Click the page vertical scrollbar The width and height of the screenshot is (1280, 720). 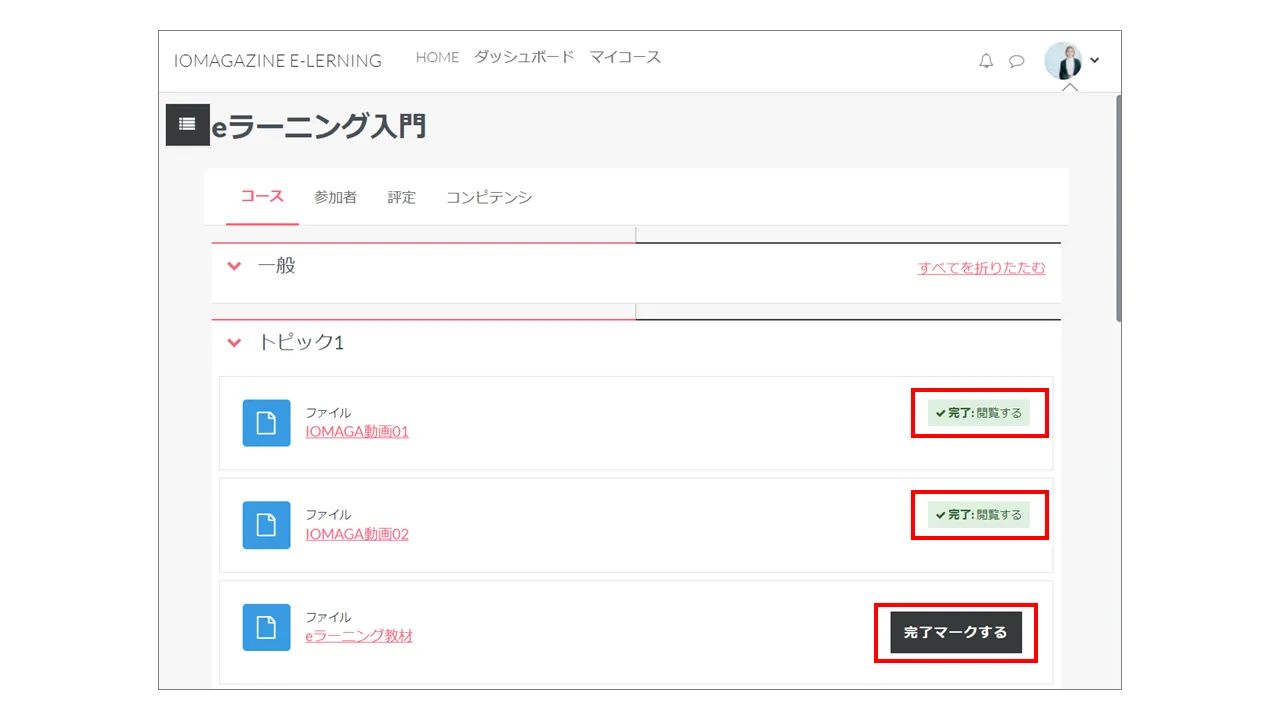coord(1118,210)
